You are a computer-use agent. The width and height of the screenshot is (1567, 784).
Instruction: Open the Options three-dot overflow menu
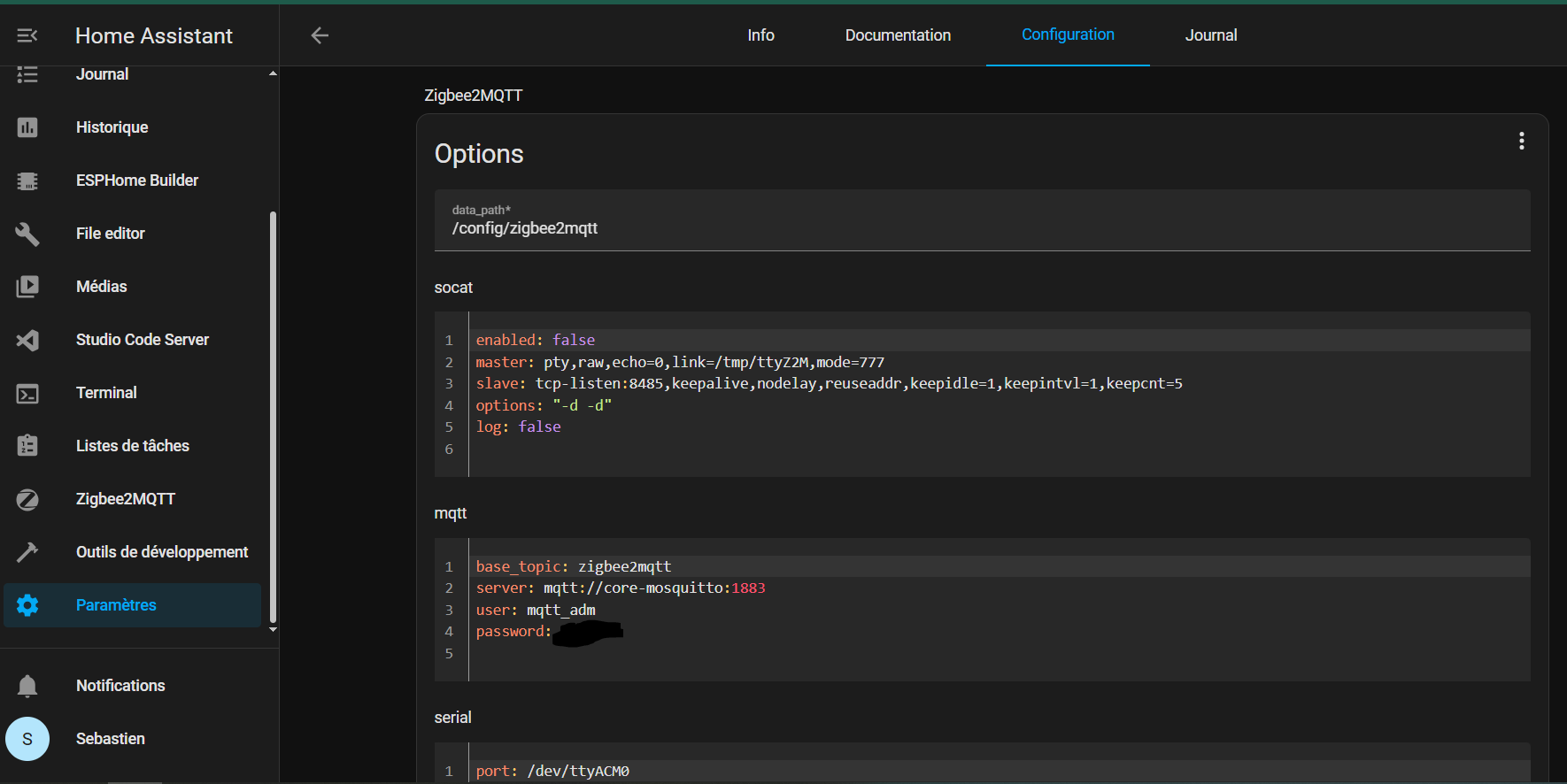pos(1521,141)
